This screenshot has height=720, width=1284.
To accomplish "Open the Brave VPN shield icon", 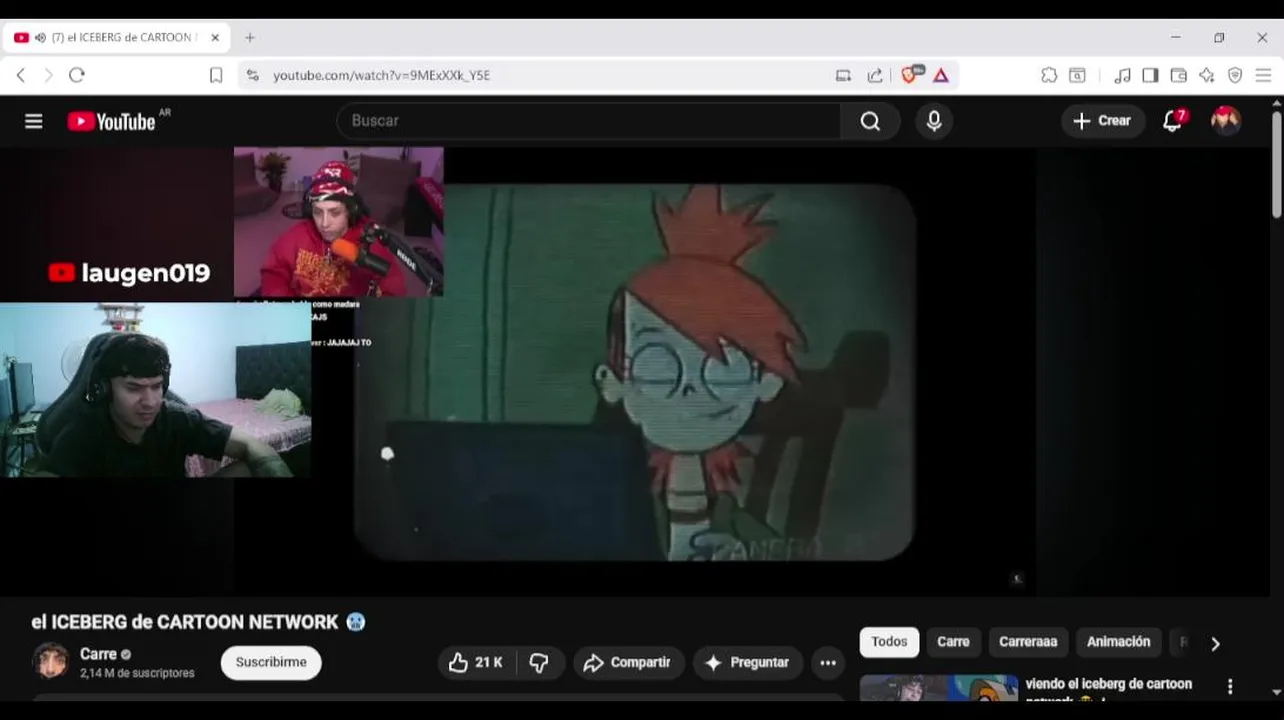I will coord(1235,75).
